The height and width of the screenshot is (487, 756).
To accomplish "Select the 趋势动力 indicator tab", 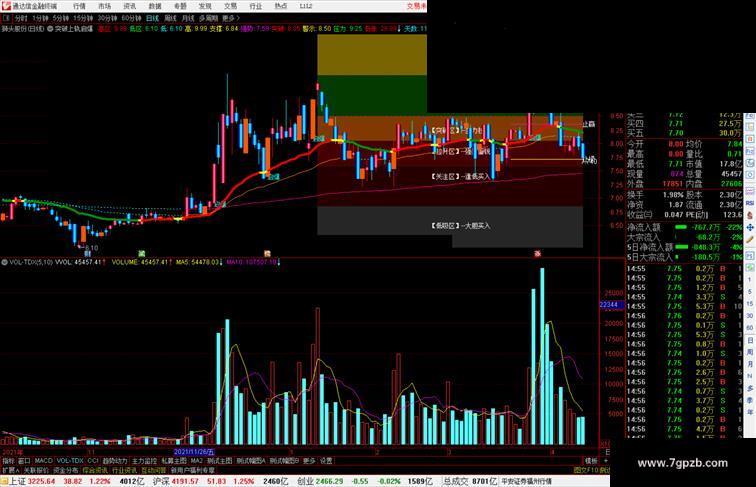I will click(115, 461).
